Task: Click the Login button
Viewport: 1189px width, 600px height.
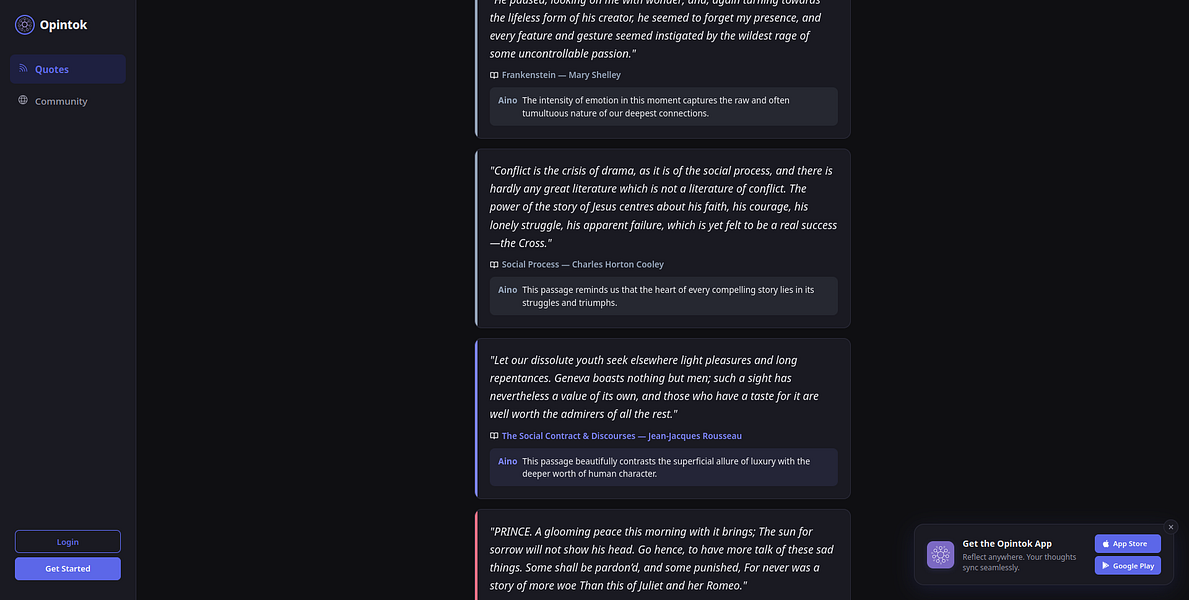Action: pos(67,542)
